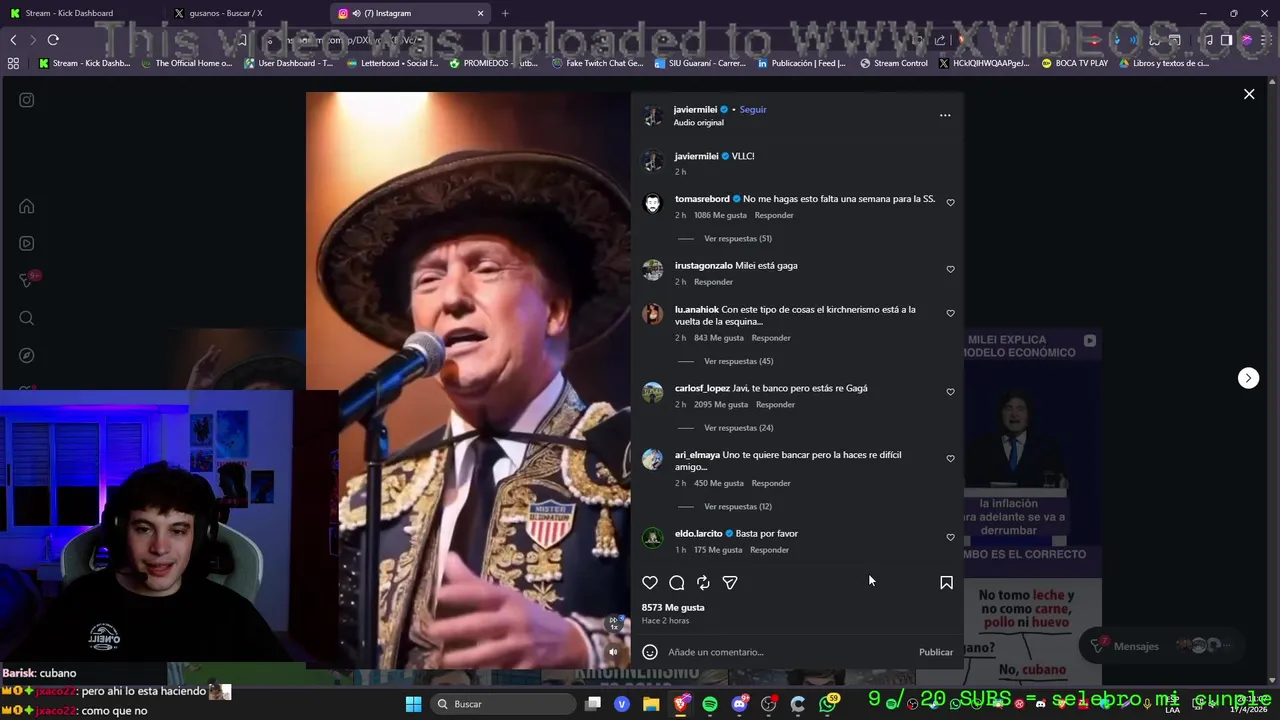Open Discord from the taskbar

(740, 704)
